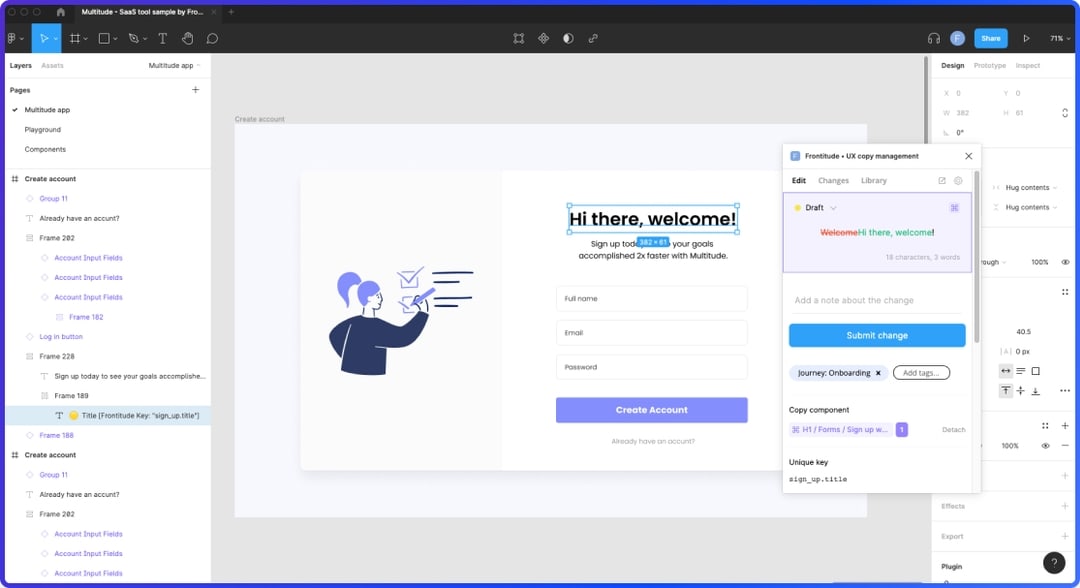Toggle auto-width text resizing
This screenshot has width=1080, height=588.
(1006, 370)
